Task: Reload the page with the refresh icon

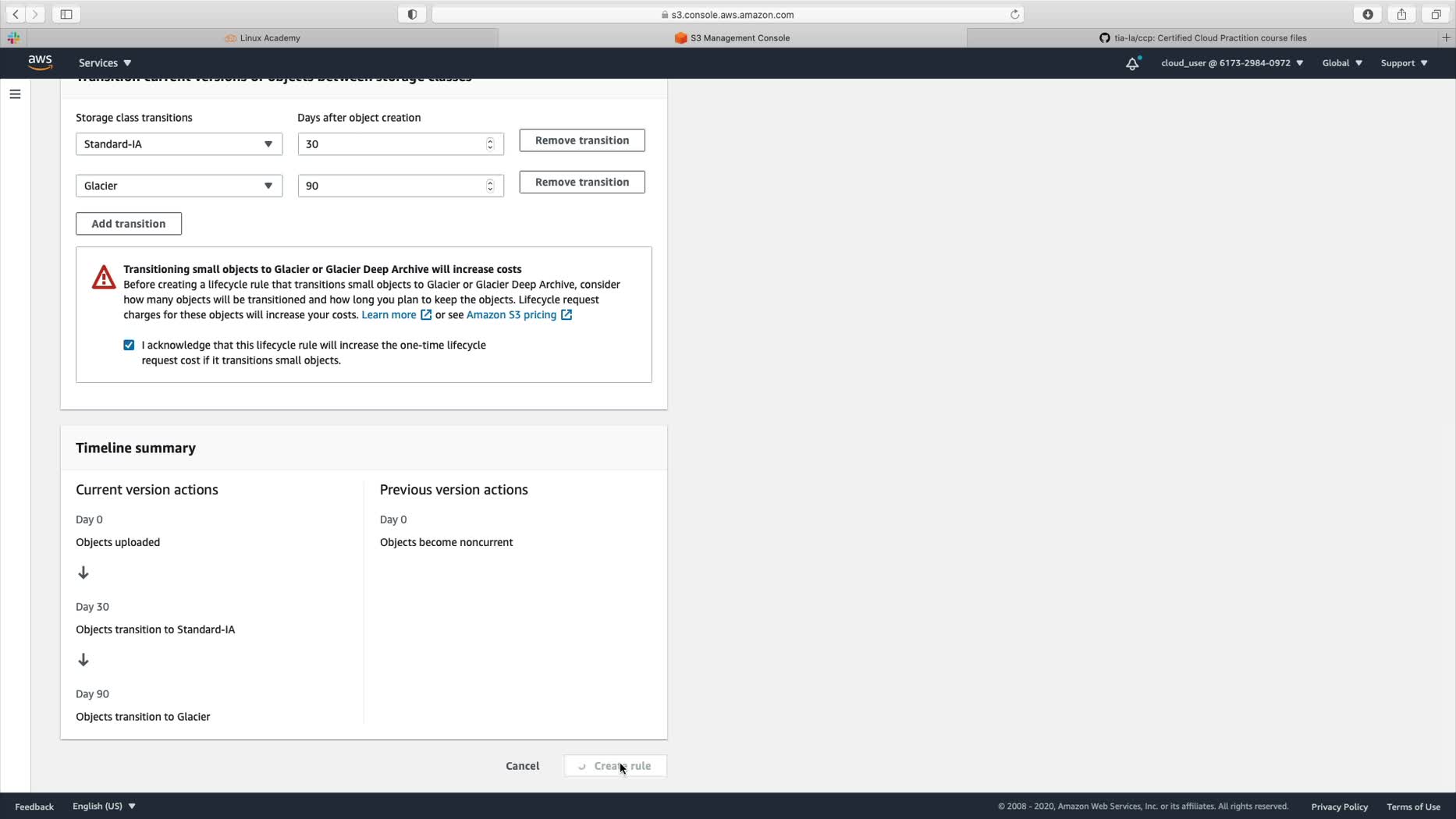Action: [x=1015, y=14]
